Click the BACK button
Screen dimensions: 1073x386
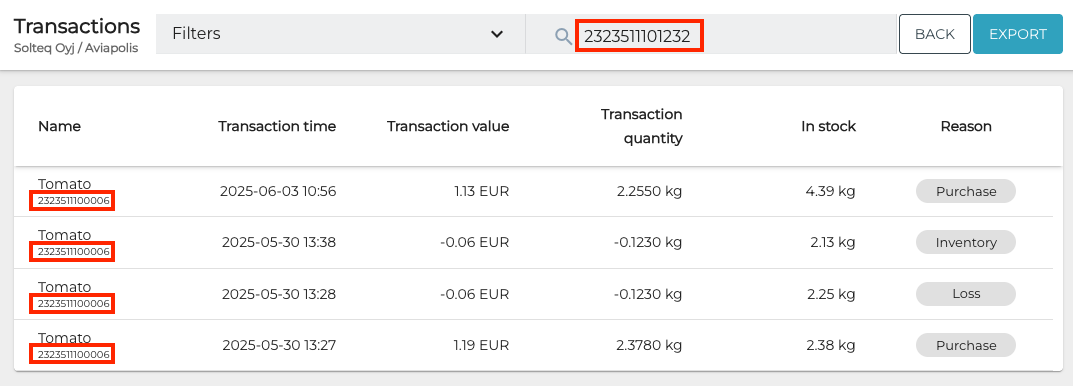935,34
